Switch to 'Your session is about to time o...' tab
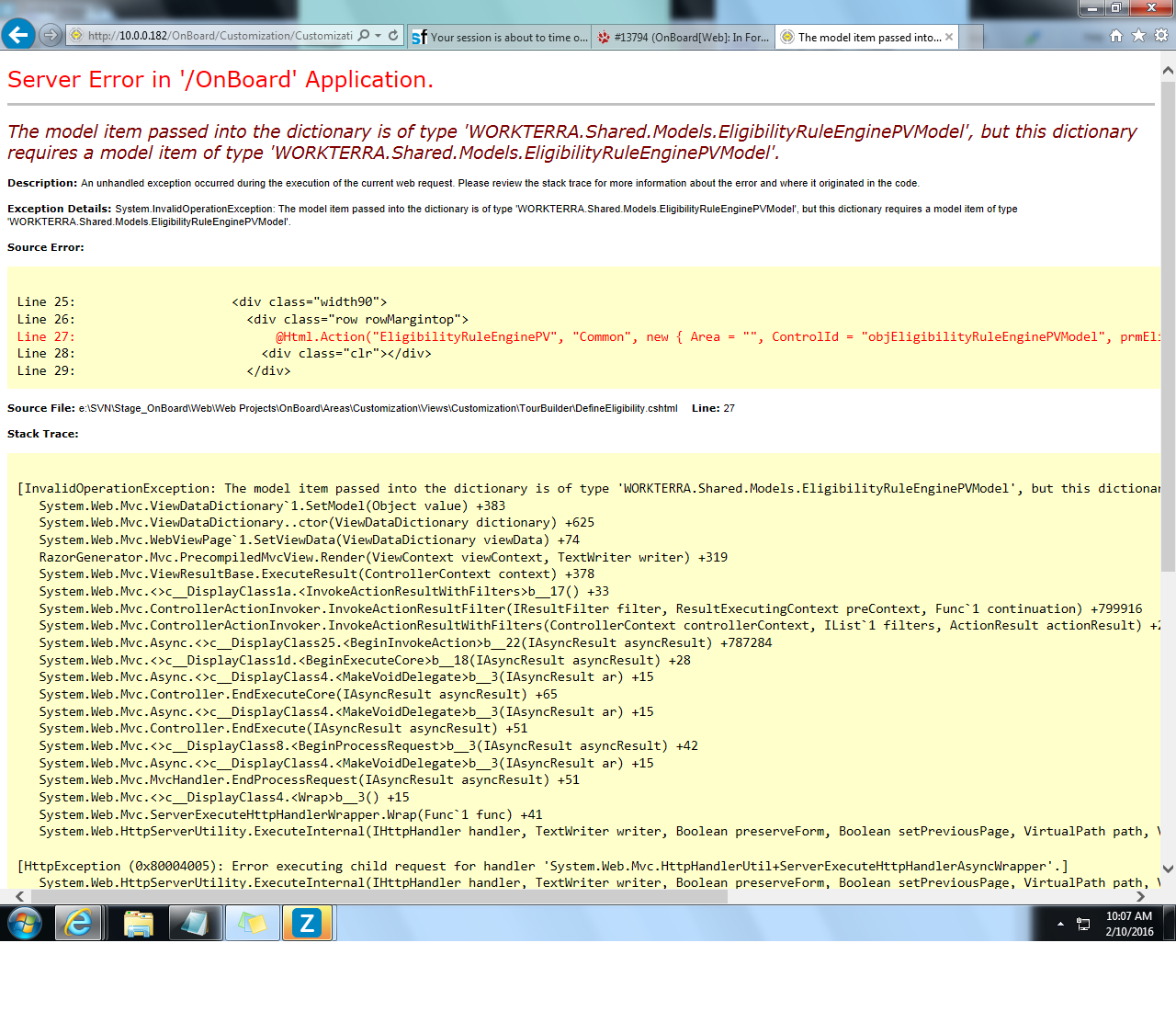 [x=499, y=37]
